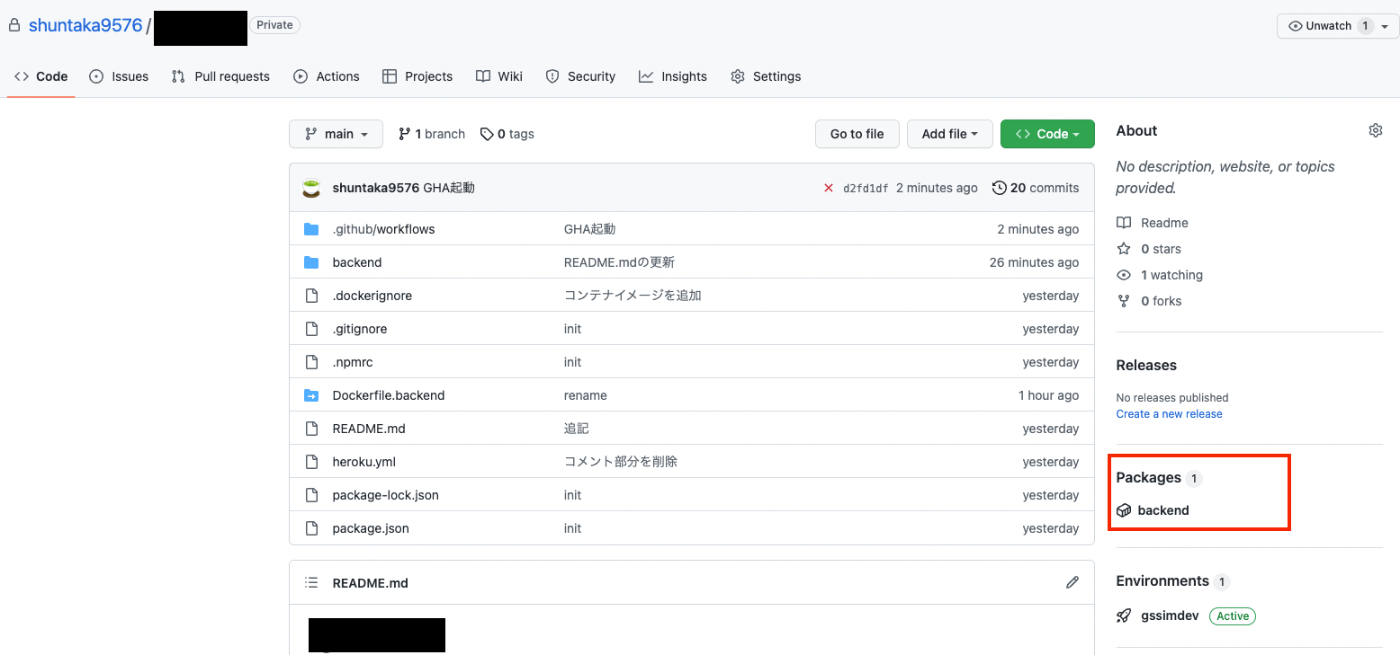Open the Environments heading link

(1162, 581)
